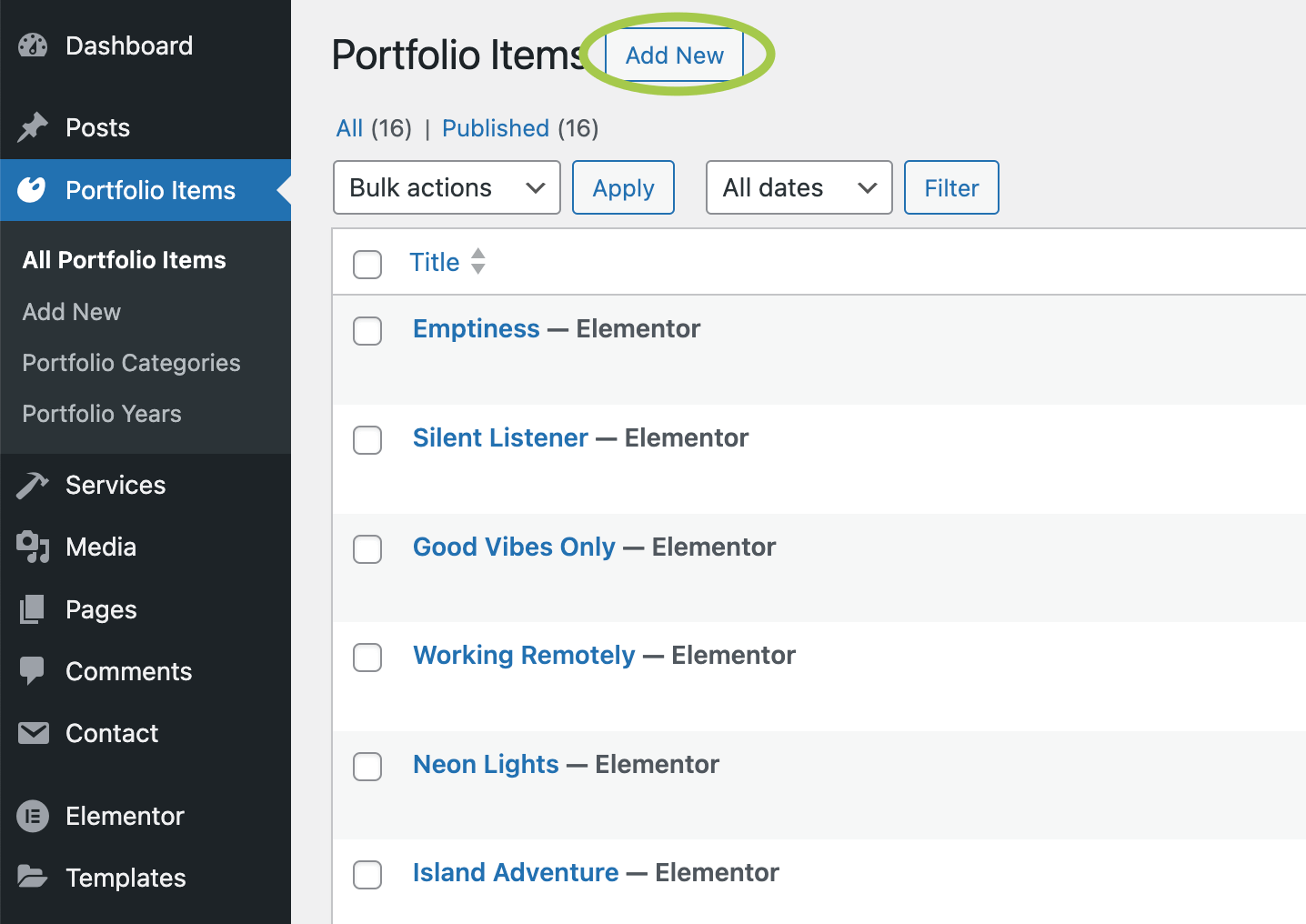Open the Silent Listener portfolio item link
1306x924 pixels.
[500, 438]
